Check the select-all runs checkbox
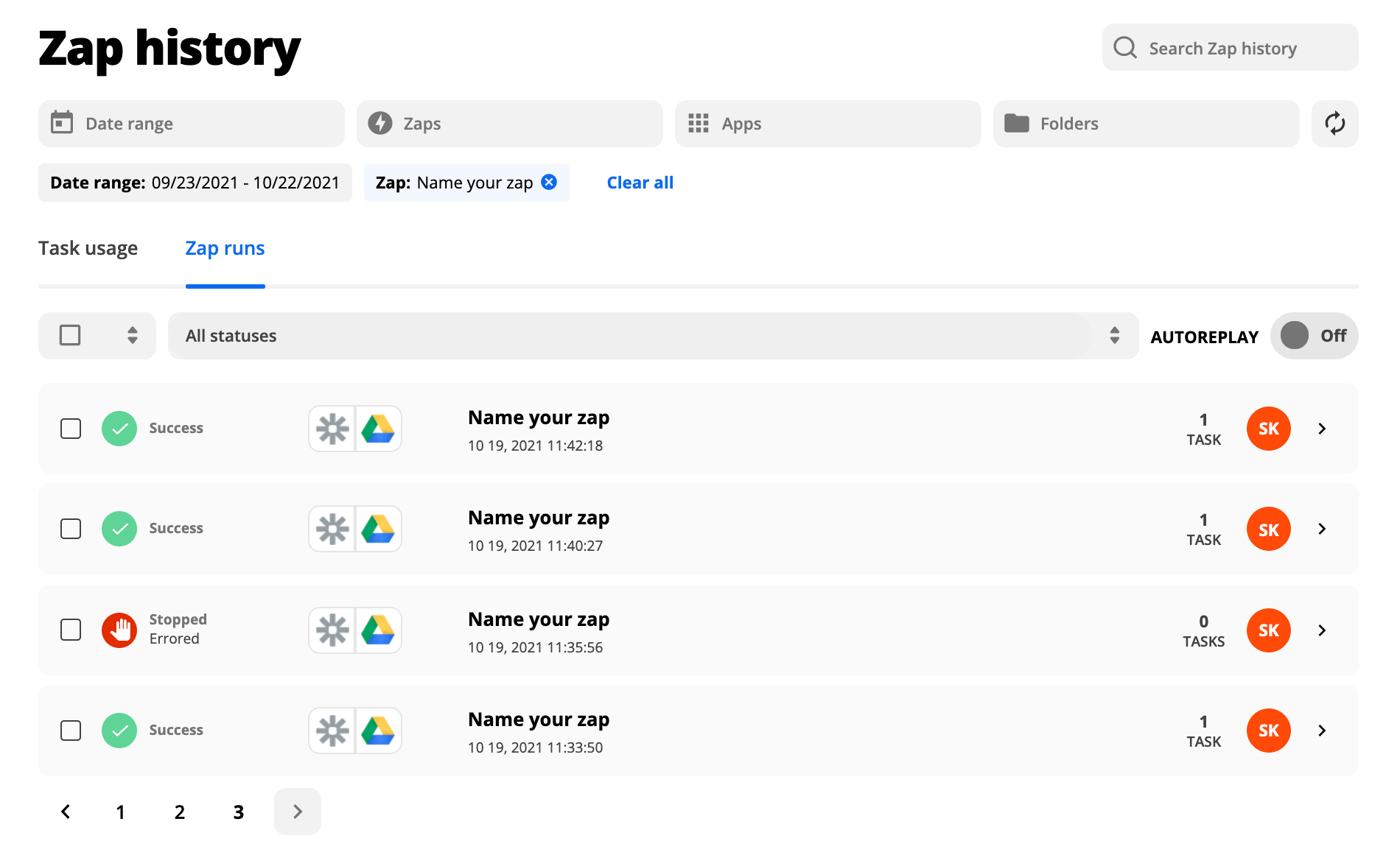Screen dimensions: 1400x841 (x=70, y=335)
